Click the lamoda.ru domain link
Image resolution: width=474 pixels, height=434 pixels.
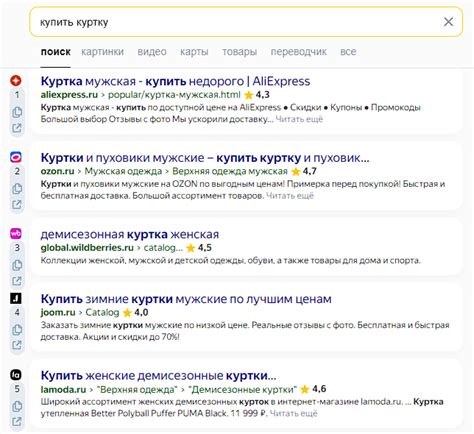63,389
